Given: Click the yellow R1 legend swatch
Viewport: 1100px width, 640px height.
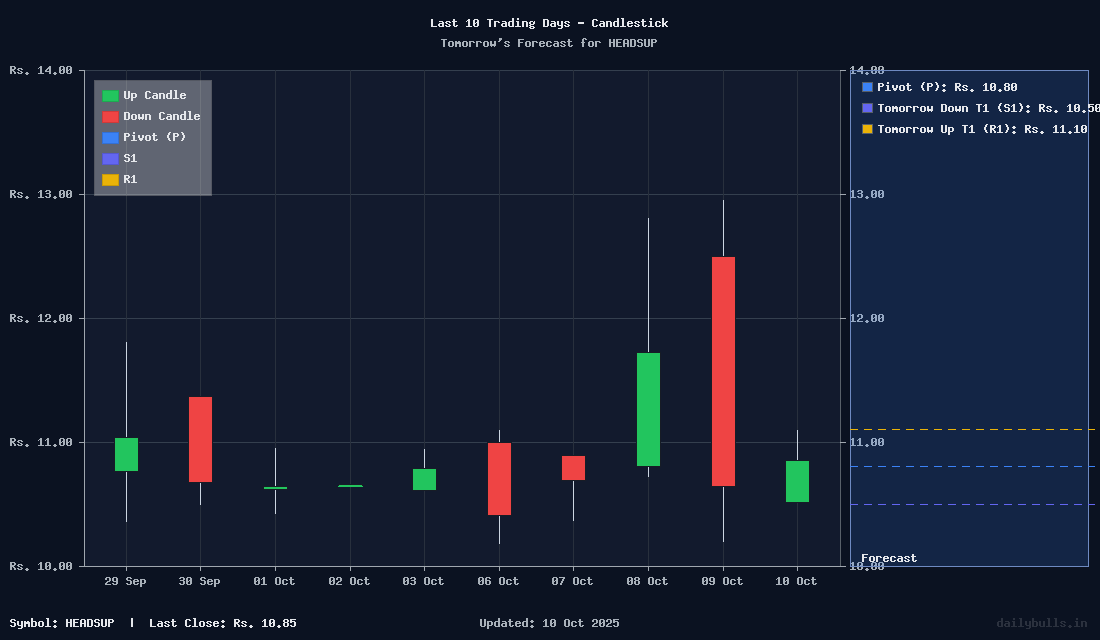Looking at the screenshot, I should click(110, 180).
